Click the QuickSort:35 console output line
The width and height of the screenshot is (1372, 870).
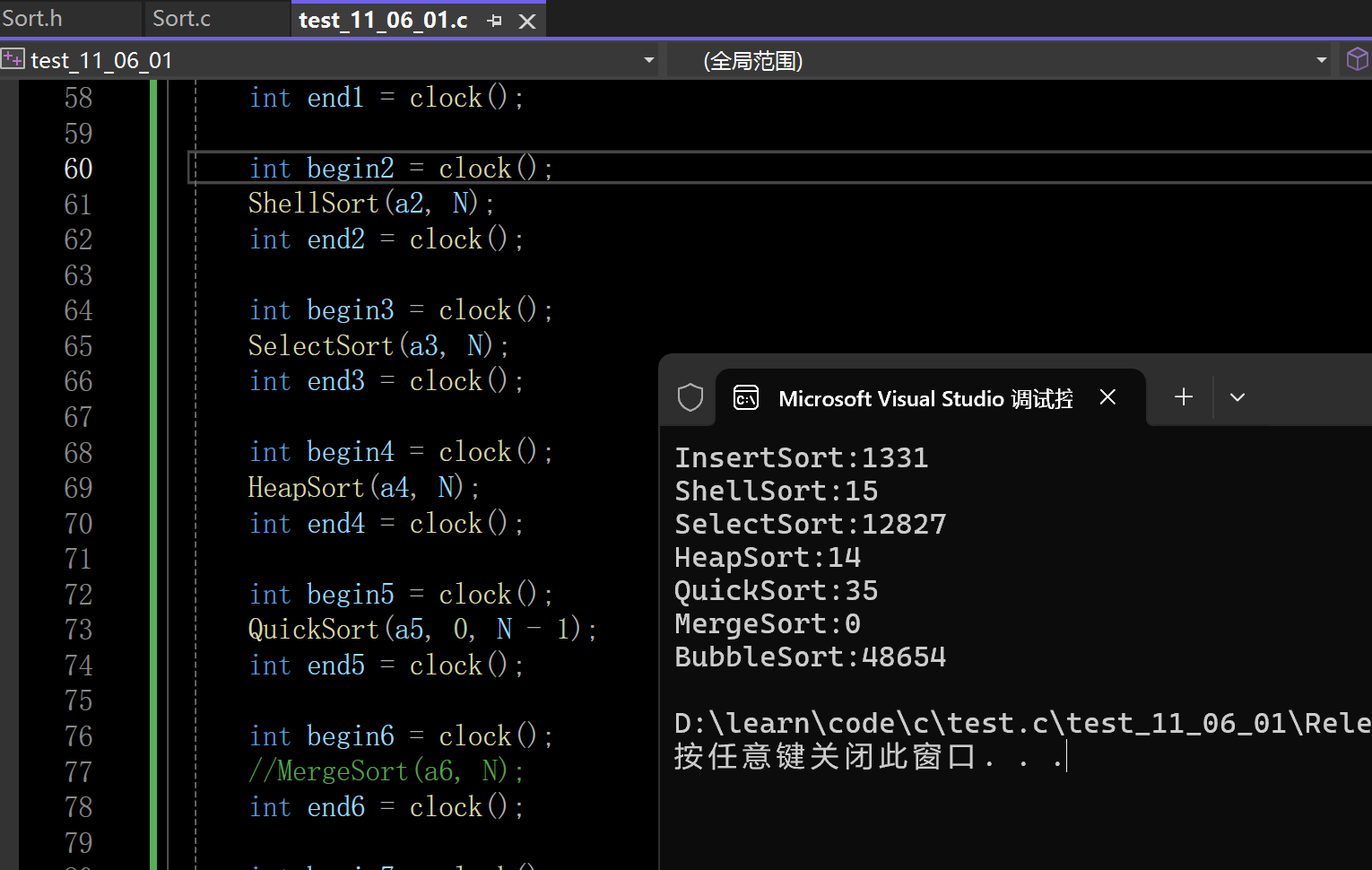[777, 591]
